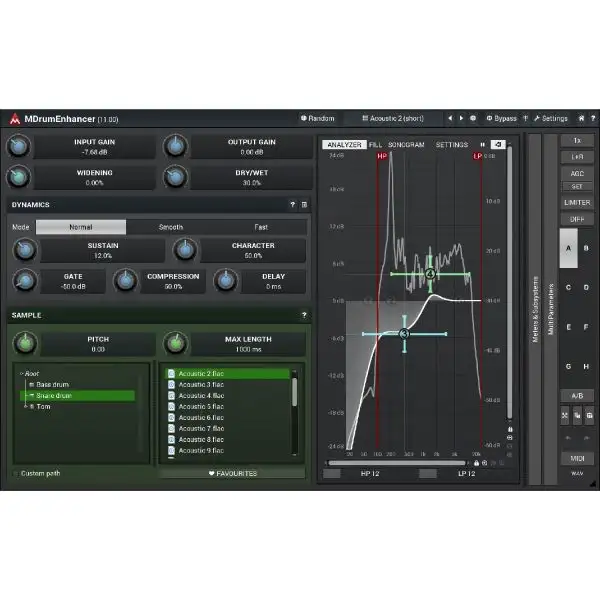Go to the previous preset arrow

pos(450,119)
